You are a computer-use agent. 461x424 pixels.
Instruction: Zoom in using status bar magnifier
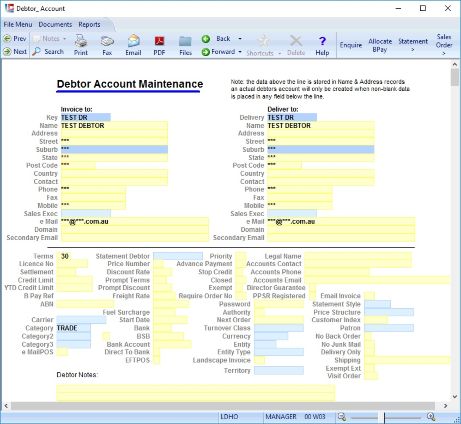(x=431, y=417)
